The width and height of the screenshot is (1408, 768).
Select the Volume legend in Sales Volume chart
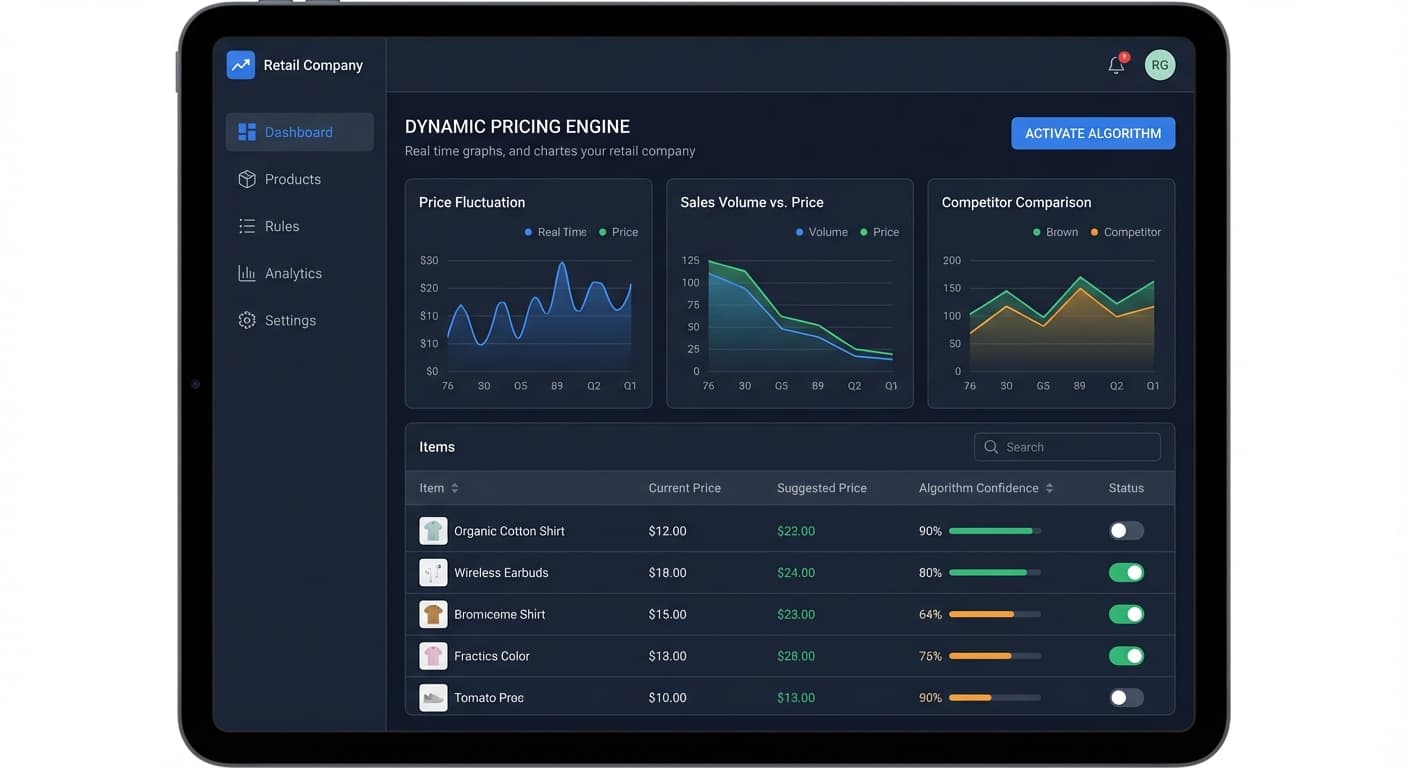[x=822, y=231]
